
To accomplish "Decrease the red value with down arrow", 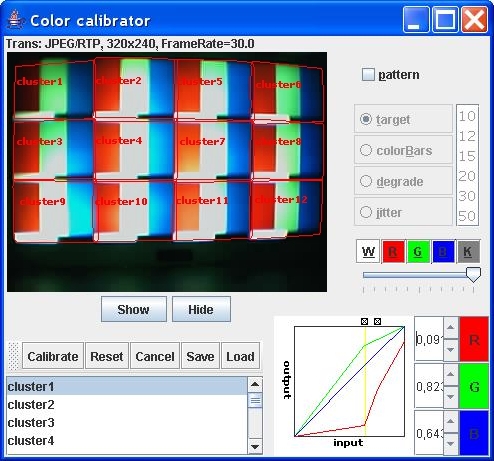I will click(x=451, y=350).
